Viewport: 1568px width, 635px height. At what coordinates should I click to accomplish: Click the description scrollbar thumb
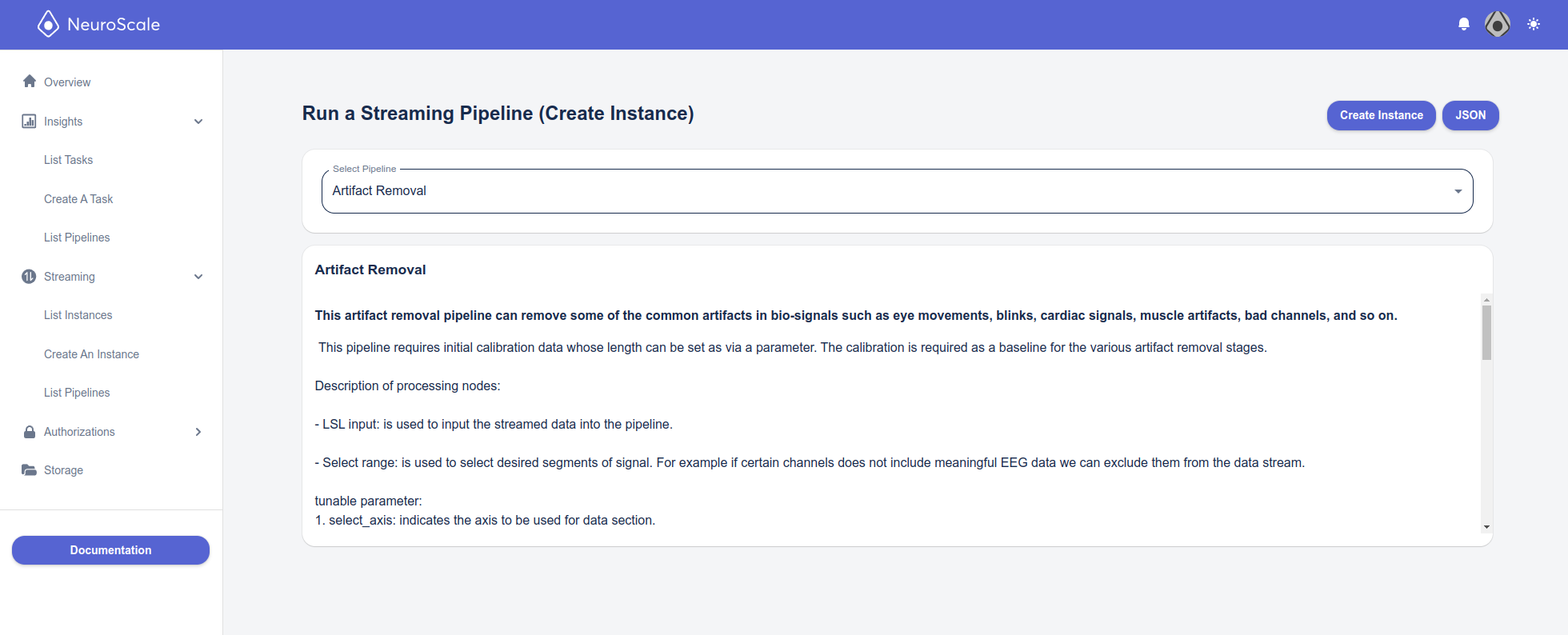[x=1486, y=333]
